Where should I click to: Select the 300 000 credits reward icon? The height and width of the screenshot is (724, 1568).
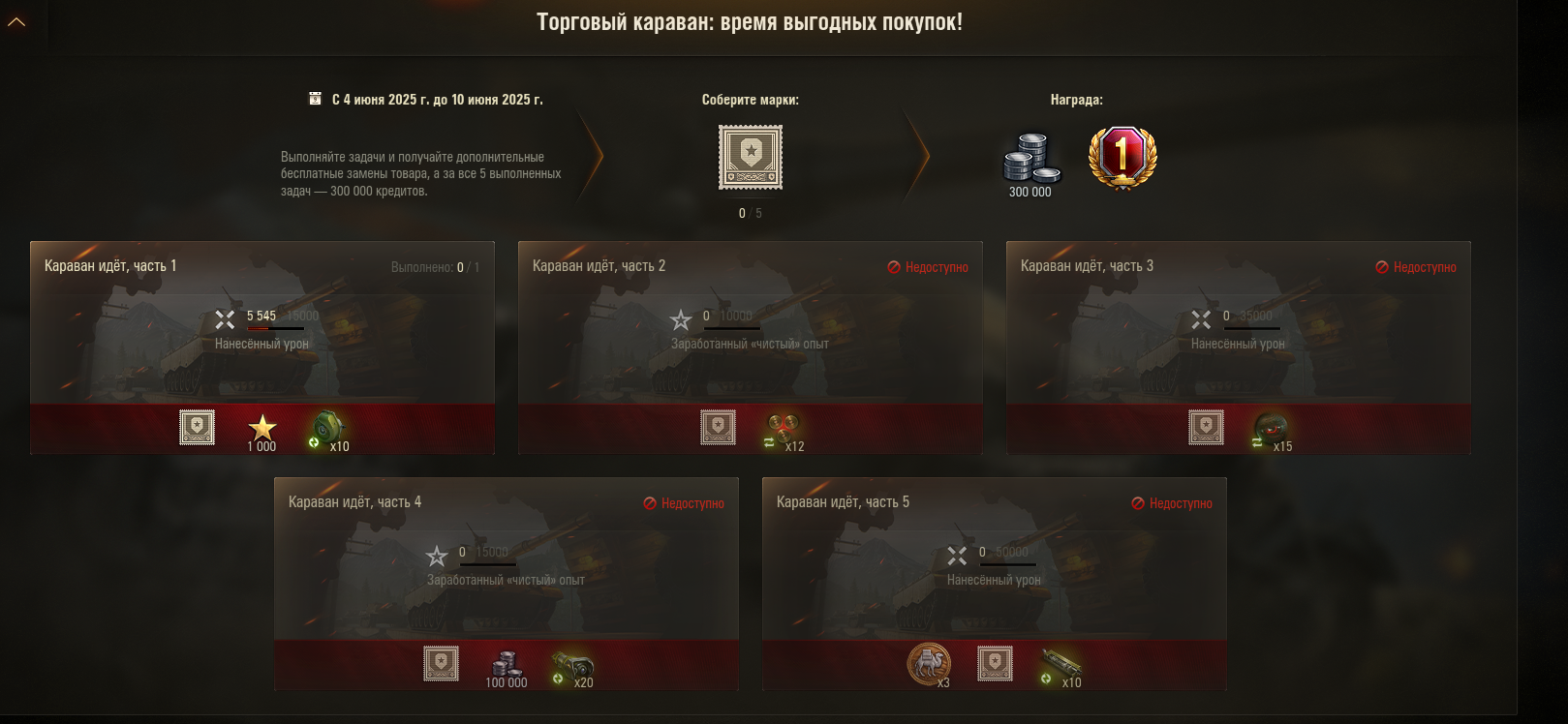1030,158
